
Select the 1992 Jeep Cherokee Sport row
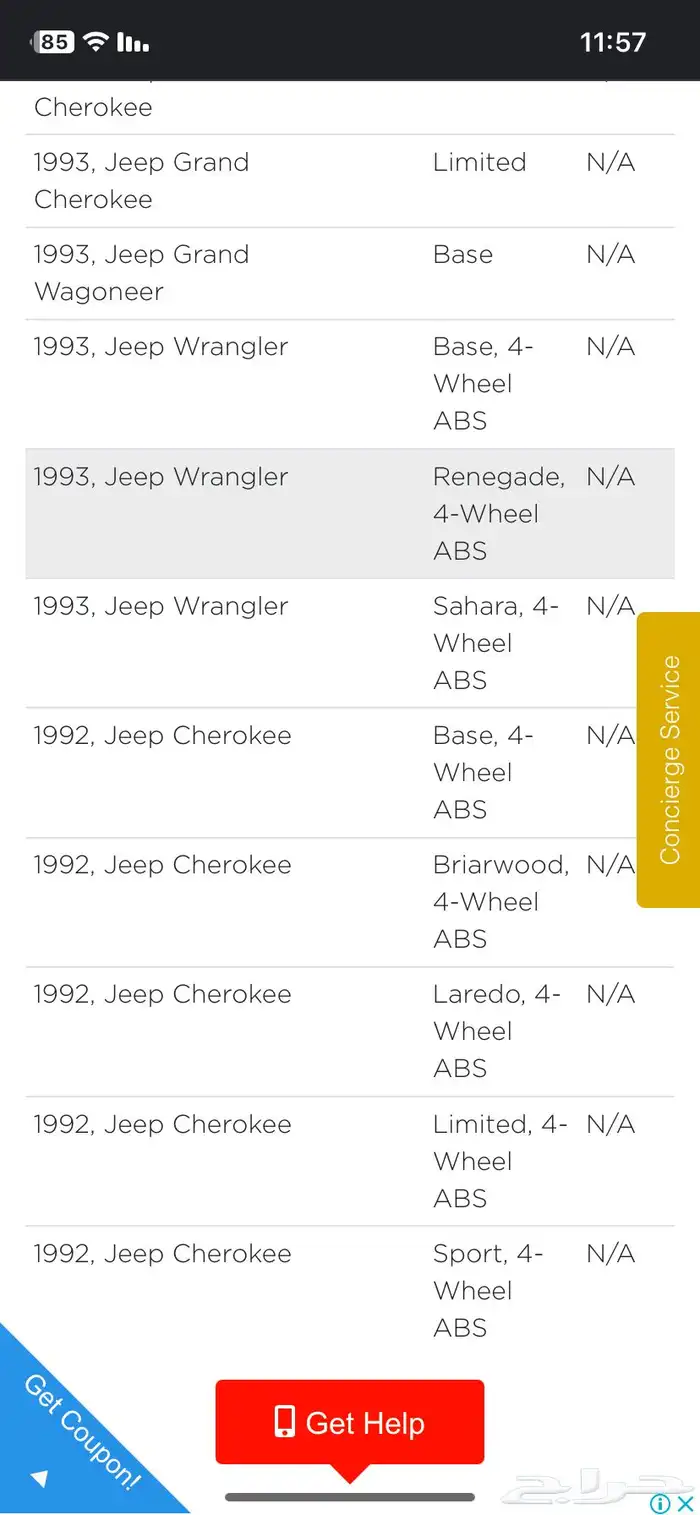point(350,1290)
